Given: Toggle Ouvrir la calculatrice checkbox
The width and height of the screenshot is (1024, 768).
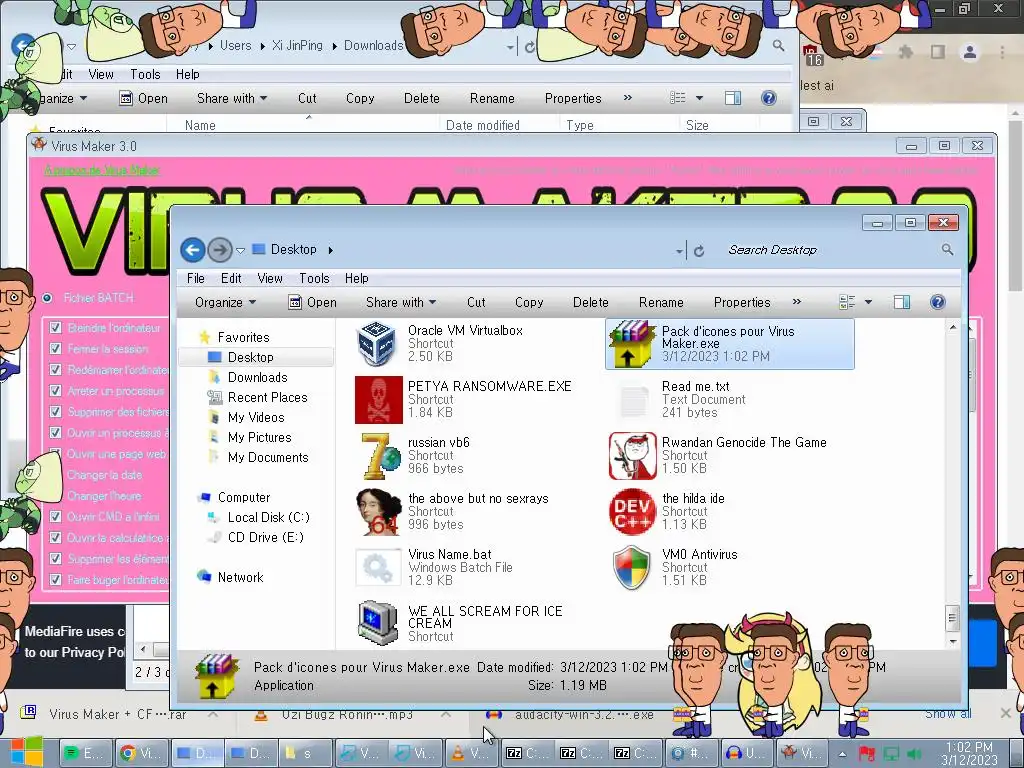Looking at the screenshot, I should (x=56, y=537).
